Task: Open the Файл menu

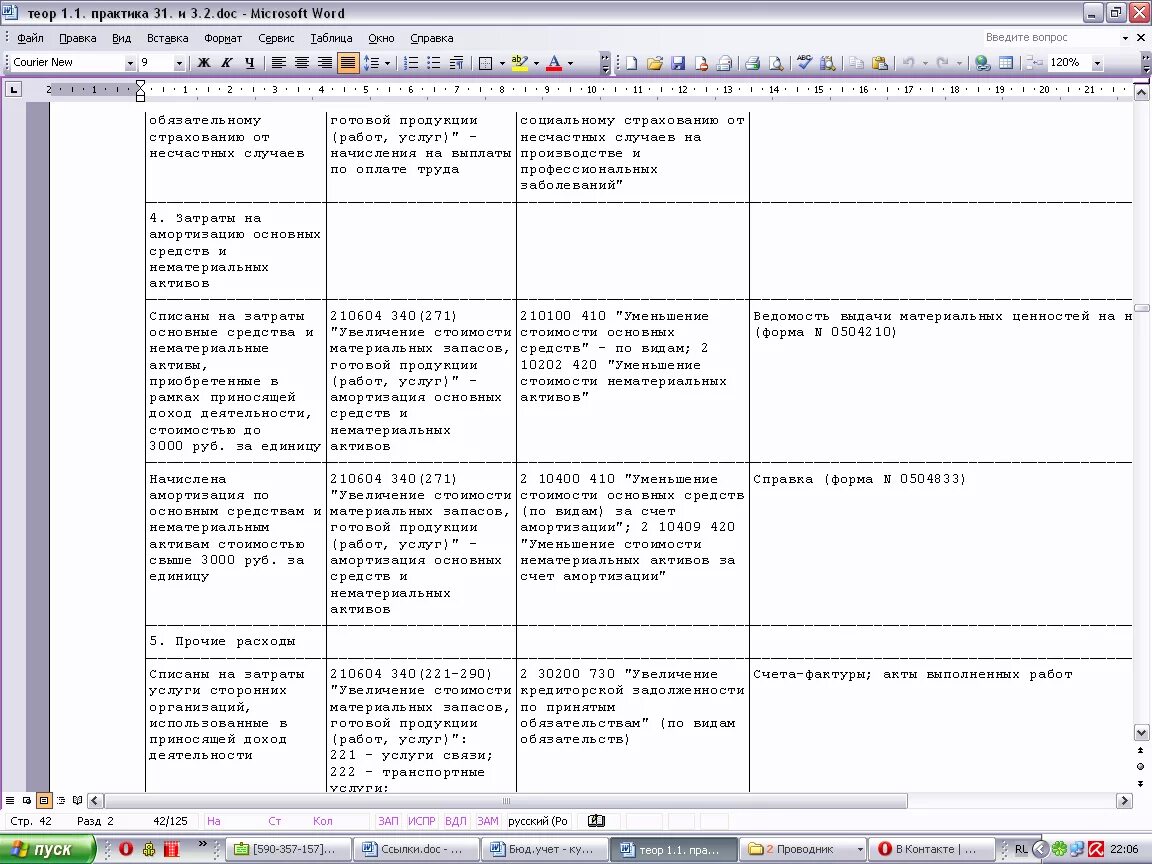Action: click(x=30, y=38)
